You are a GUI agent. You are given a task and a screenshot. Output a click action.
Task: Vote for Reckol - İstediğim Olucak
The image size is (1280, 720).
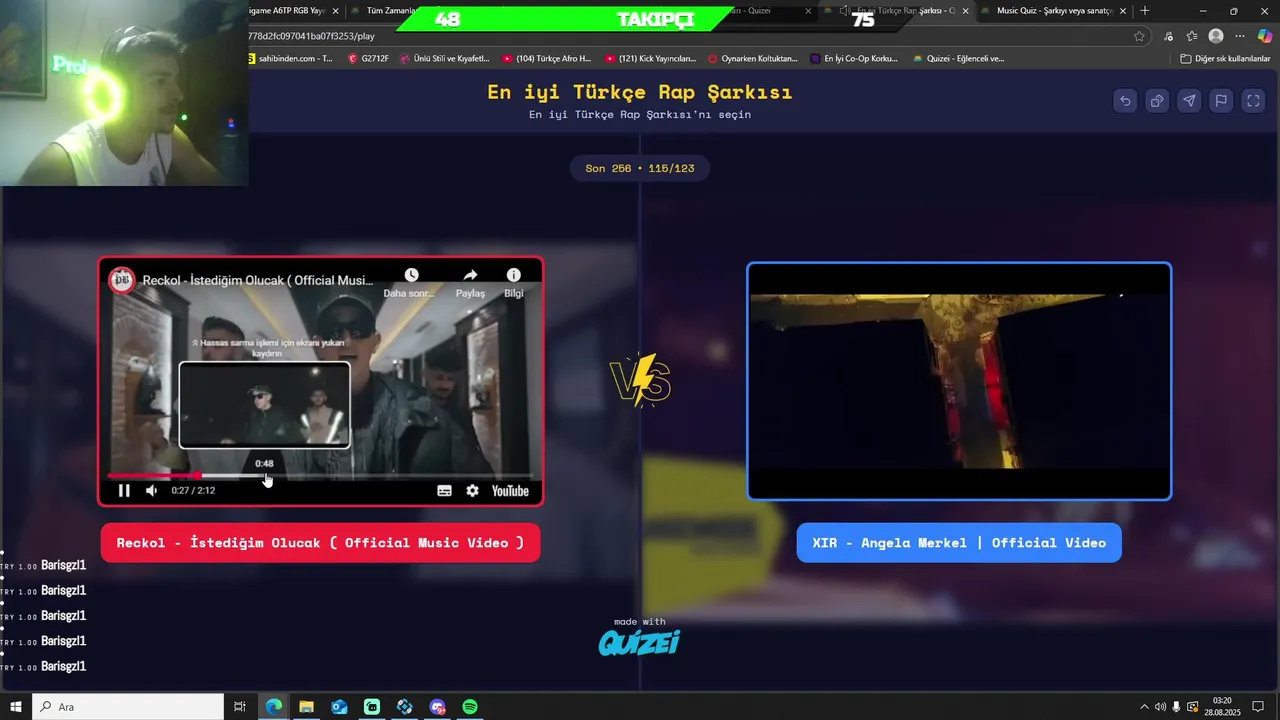click(x=320, y=542)
